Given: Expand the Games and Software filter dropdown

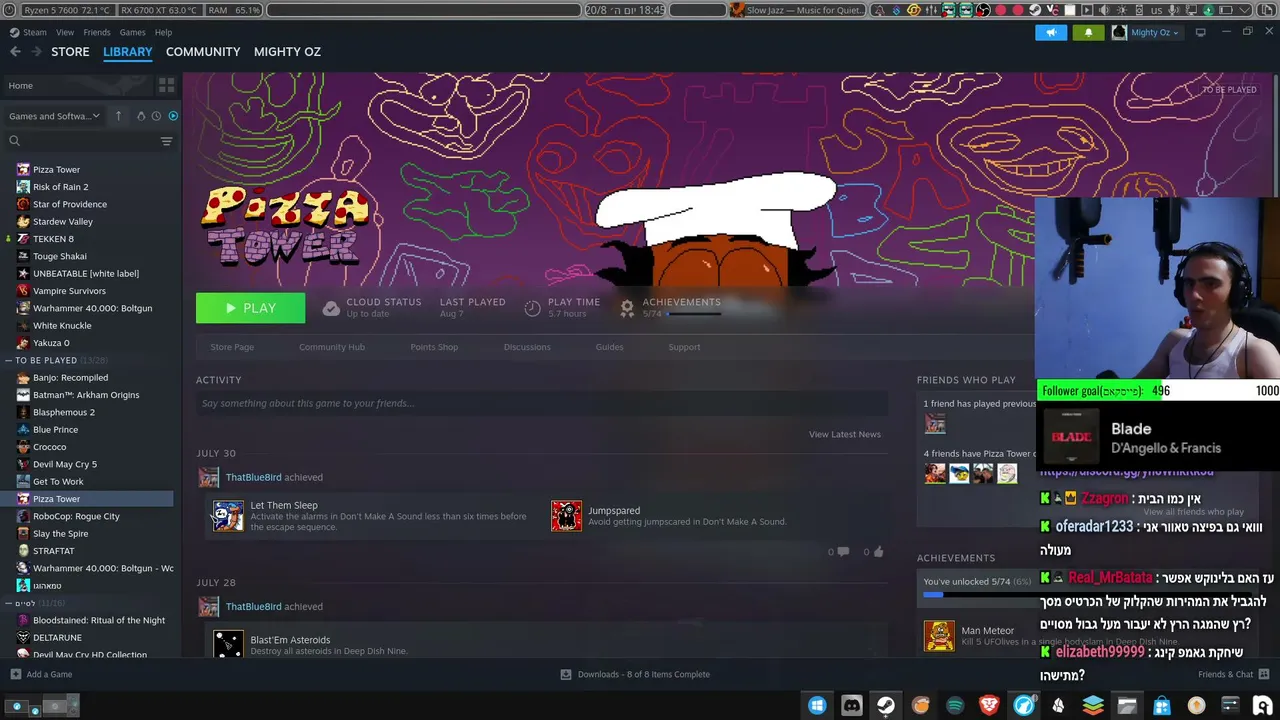Looking at the screenshot, I should pos(55,116).
